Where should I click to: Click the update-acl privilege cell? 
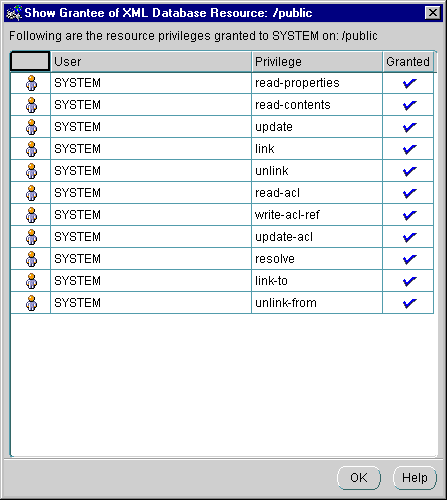(317, 237)
